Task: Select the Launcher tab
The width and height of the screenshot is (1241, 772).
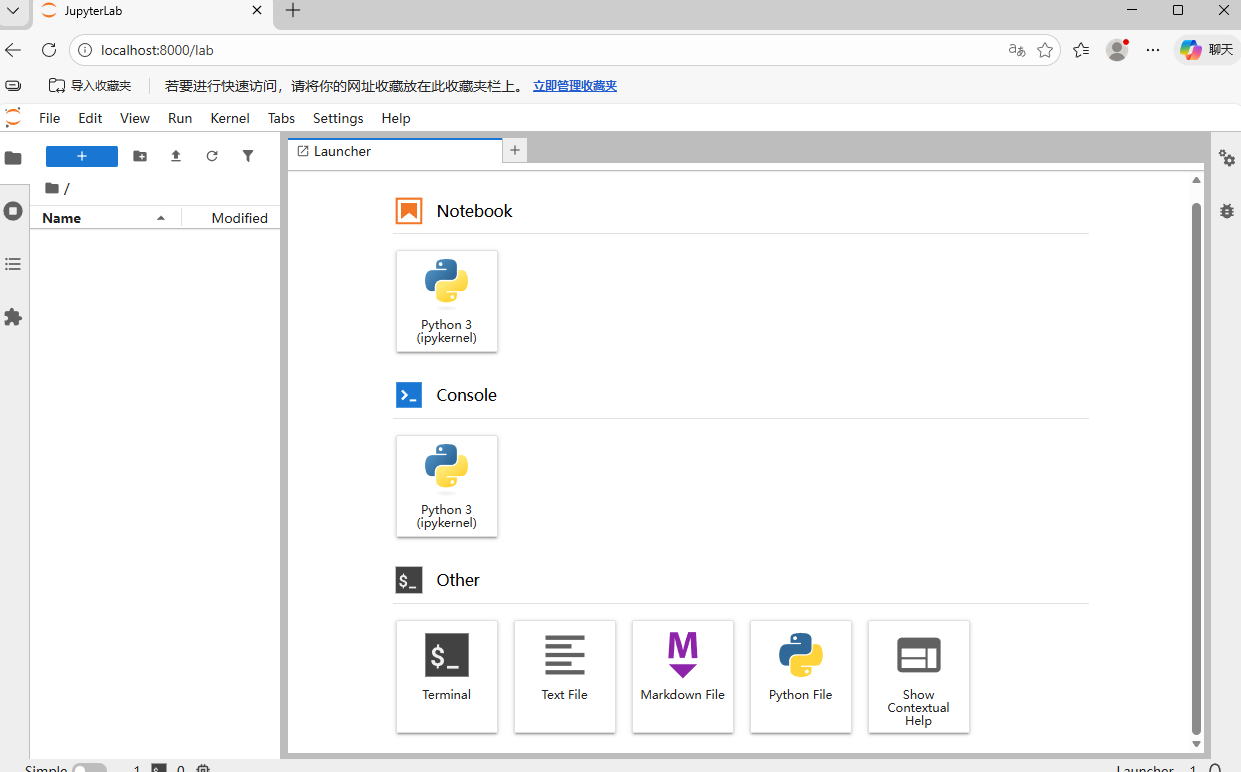Action: click(395, 151)
